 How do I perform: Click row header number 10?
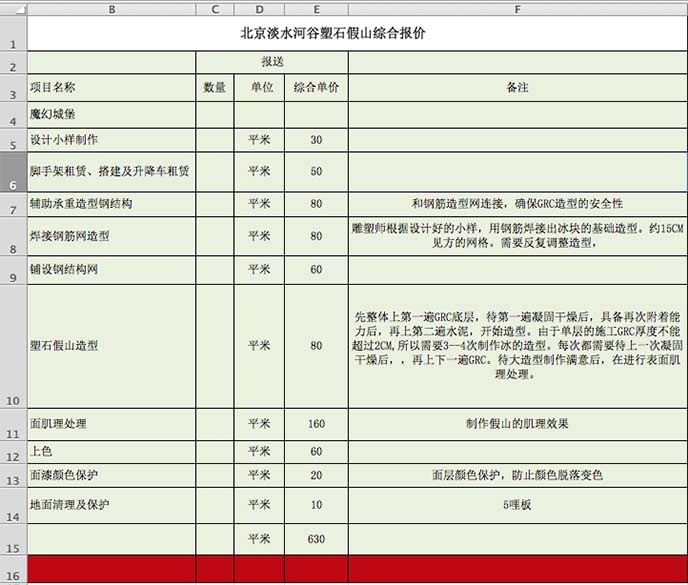13,346
